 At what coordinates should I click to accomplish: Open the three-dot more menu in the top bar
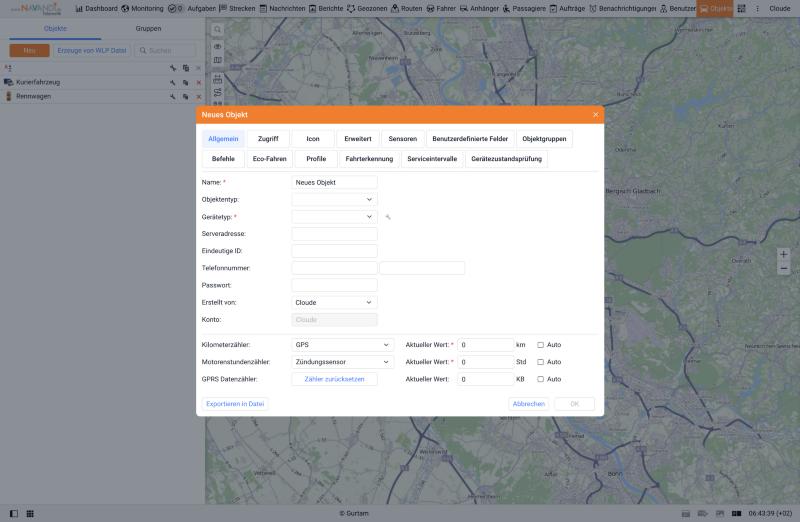757,9
